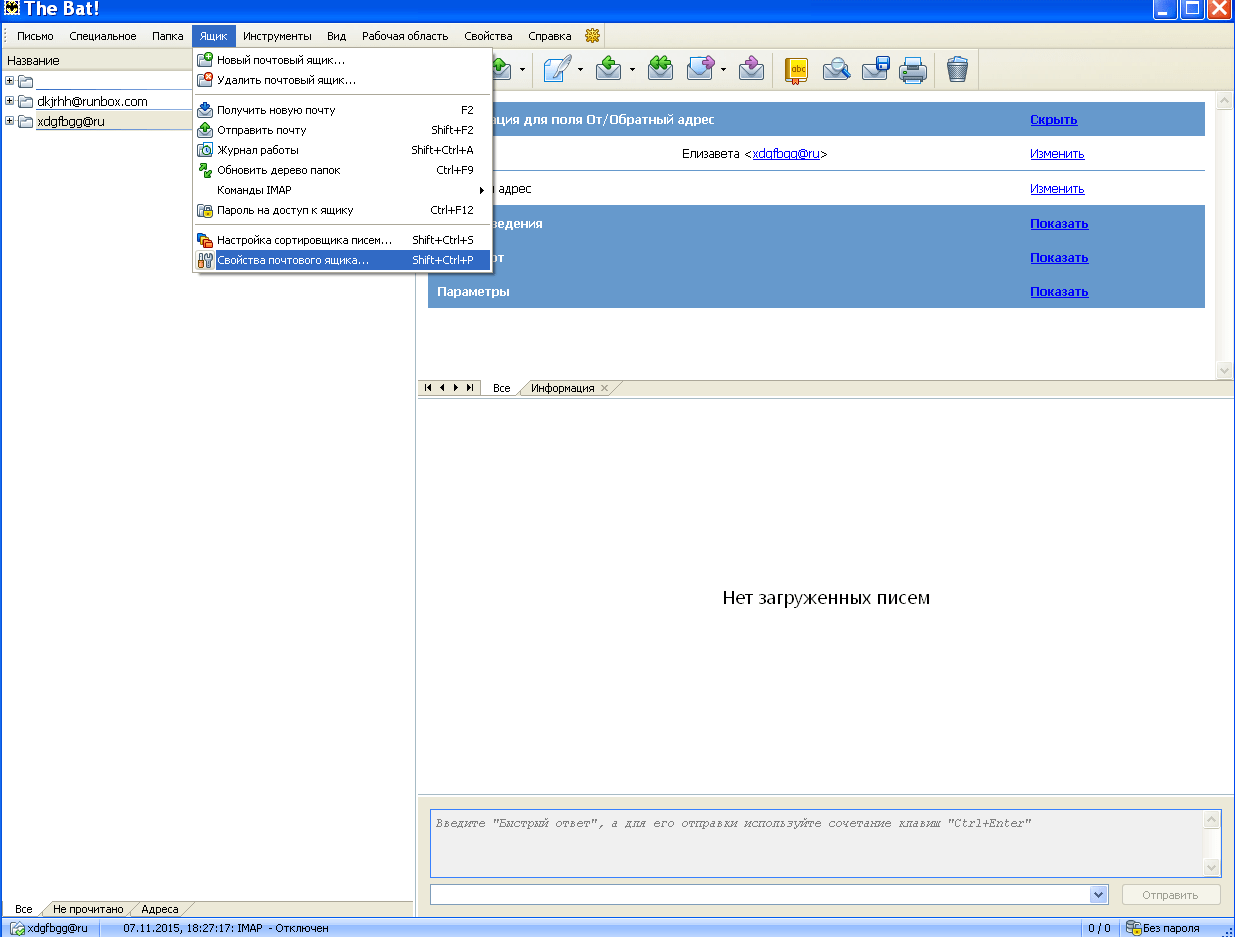Click the reply to all double-arrow icon
1235x937 pixels.
[660, 69]
